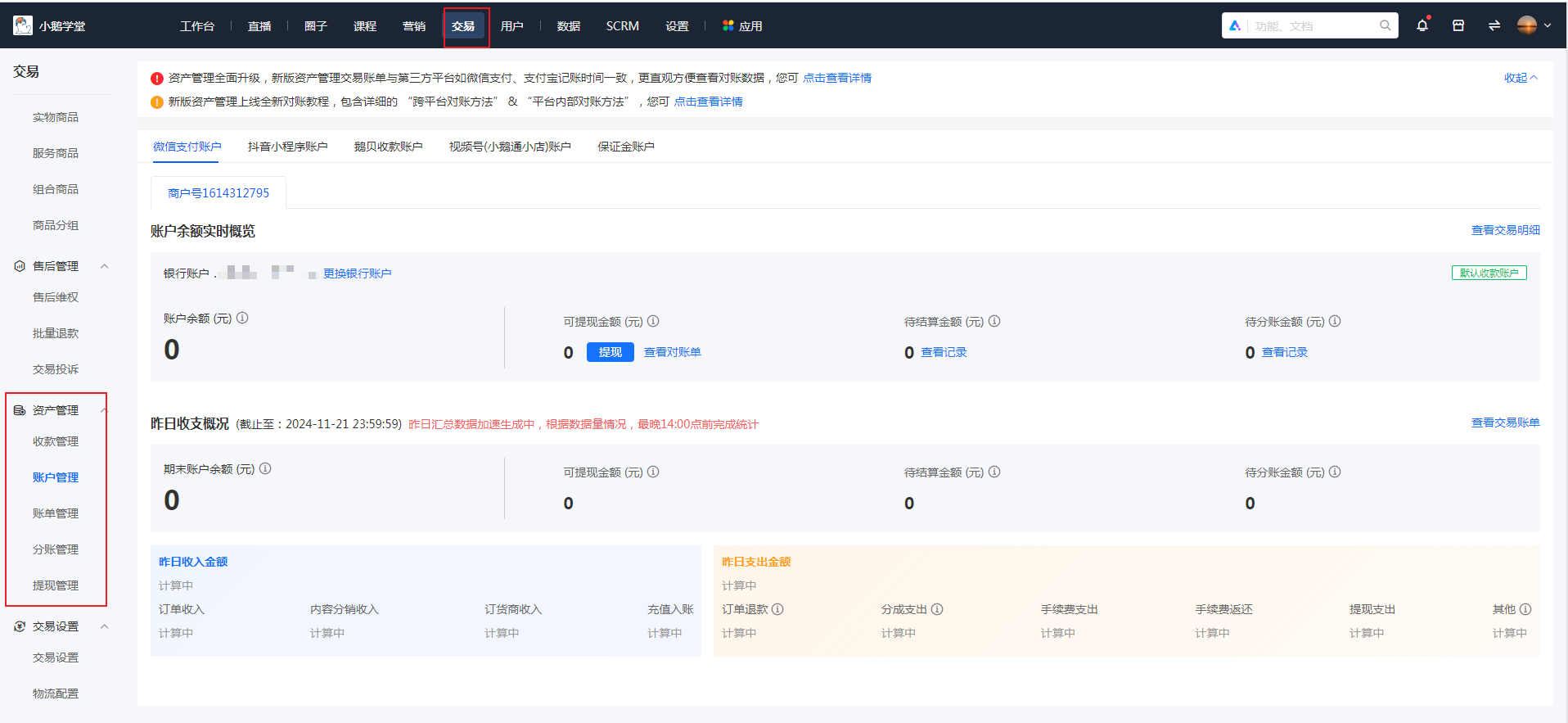Image resolution: width=1568 pixels, height=723 pixels.
Task: Open the 更换银行账户 link
Action: pyautogui.click(x=357, y=273)
